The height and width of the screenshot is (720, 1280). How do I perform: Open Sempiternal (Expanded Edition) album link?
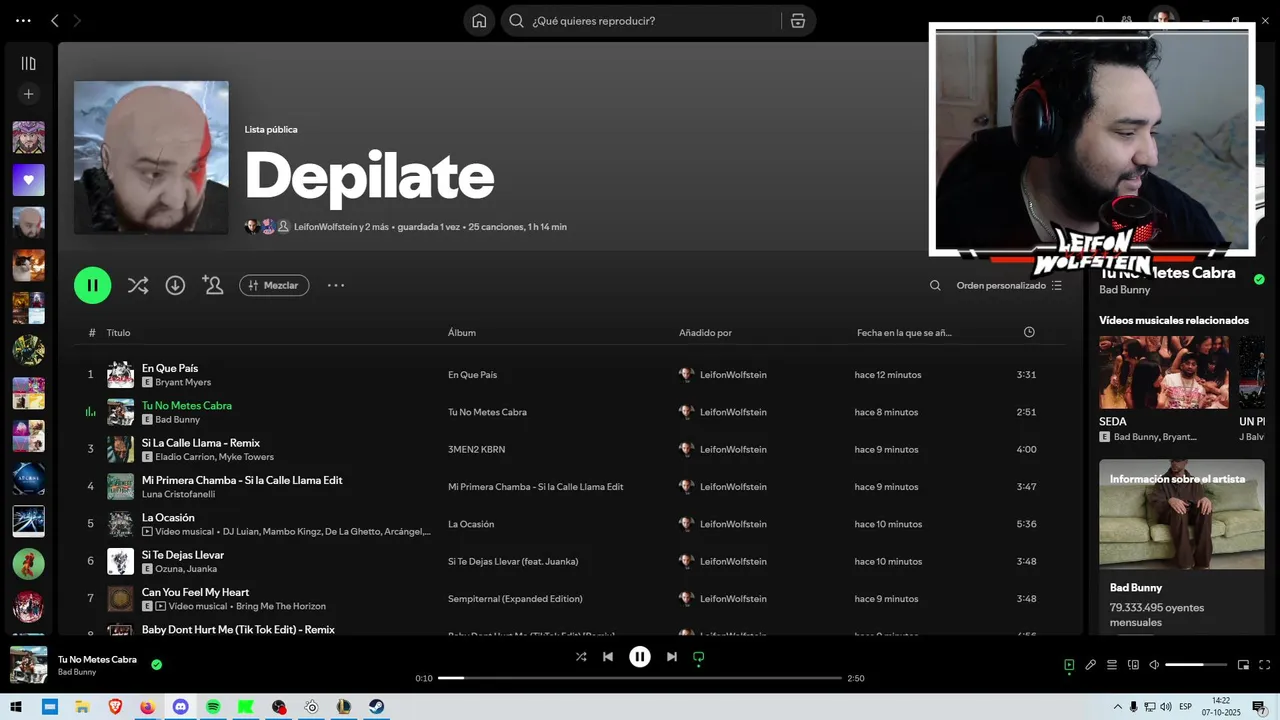pyautogui.click(x=515, y=599)
